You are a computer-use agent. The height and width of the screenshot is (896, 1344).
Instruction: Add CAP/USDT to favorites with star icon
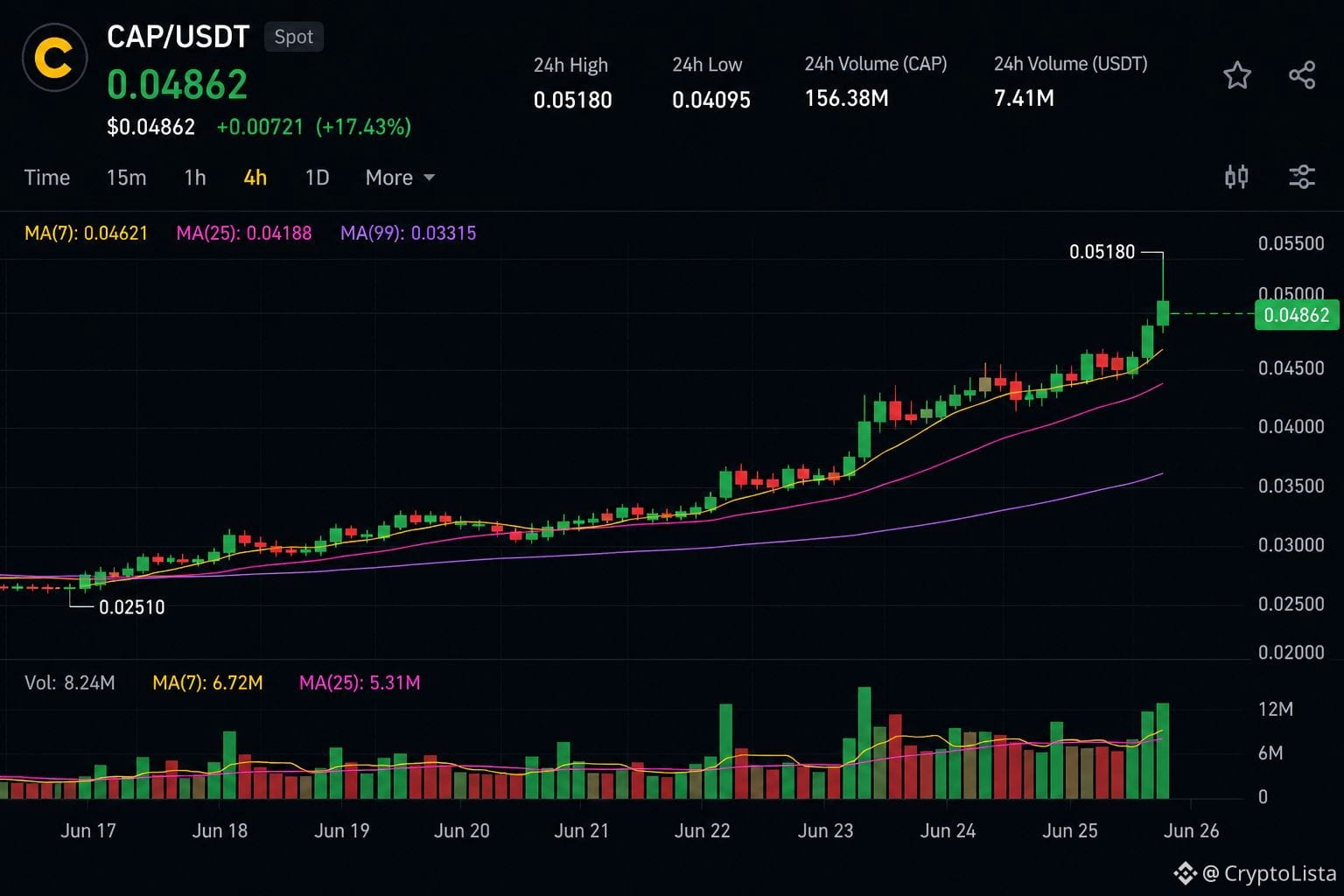tap(1236, 75)
